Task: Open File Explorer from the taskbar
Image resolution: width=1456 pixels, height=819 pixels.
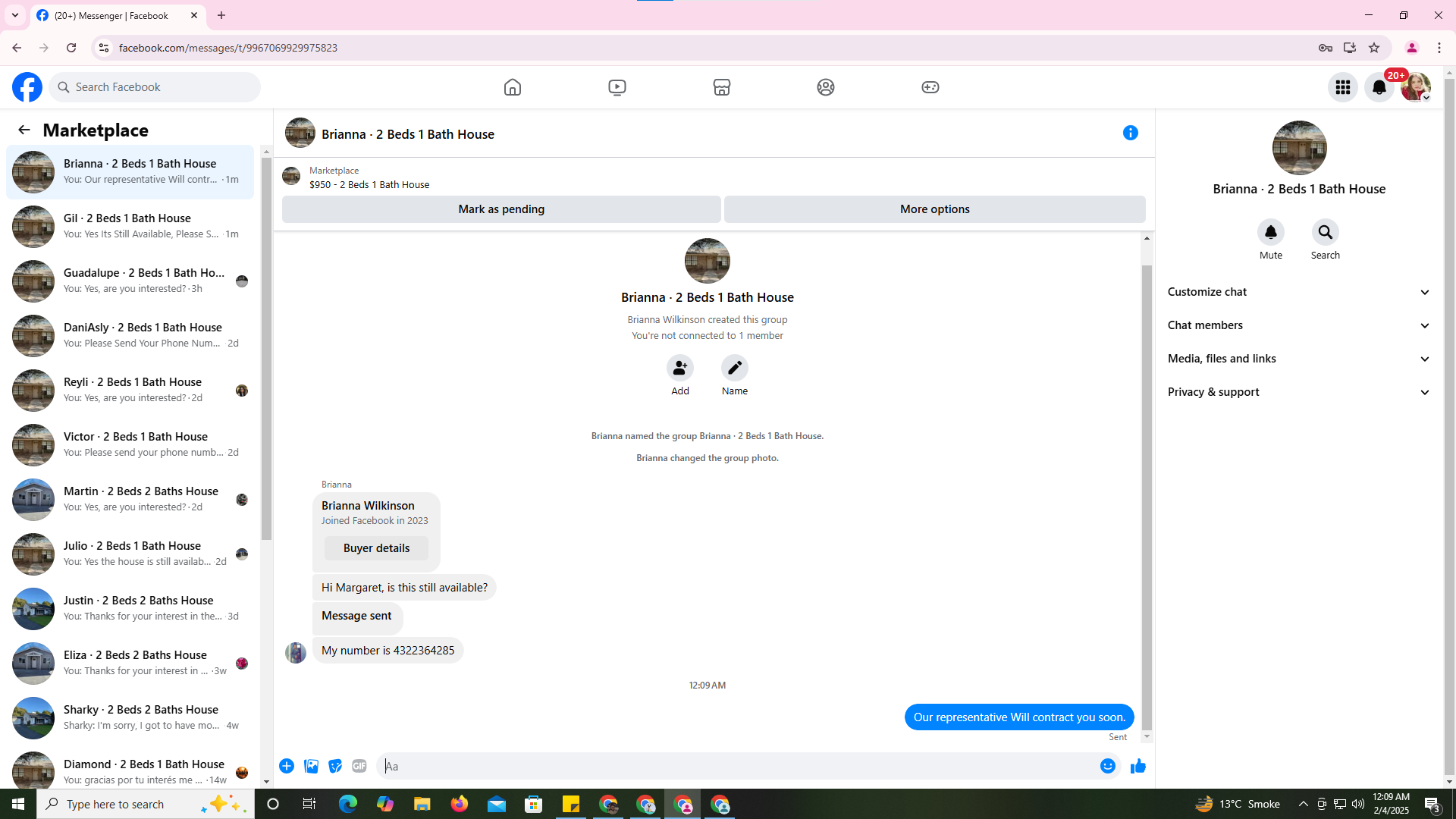Action: pos(422,805)
